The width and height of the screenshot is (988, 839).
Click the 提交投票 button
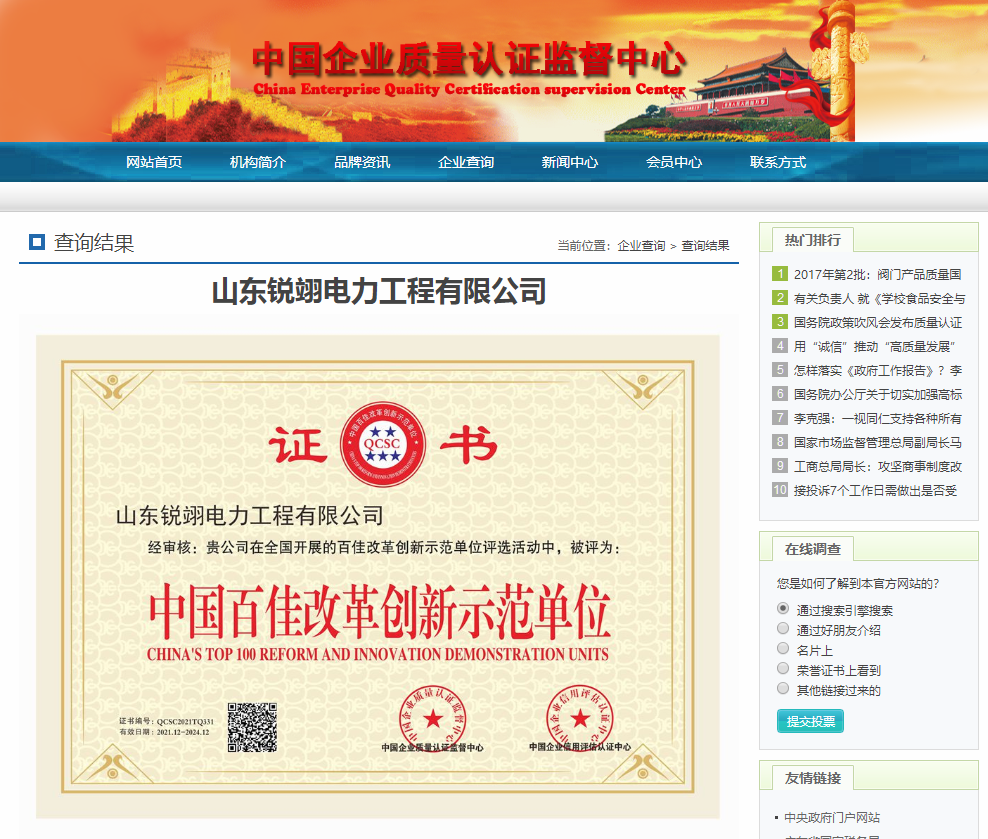pos(810,721)
